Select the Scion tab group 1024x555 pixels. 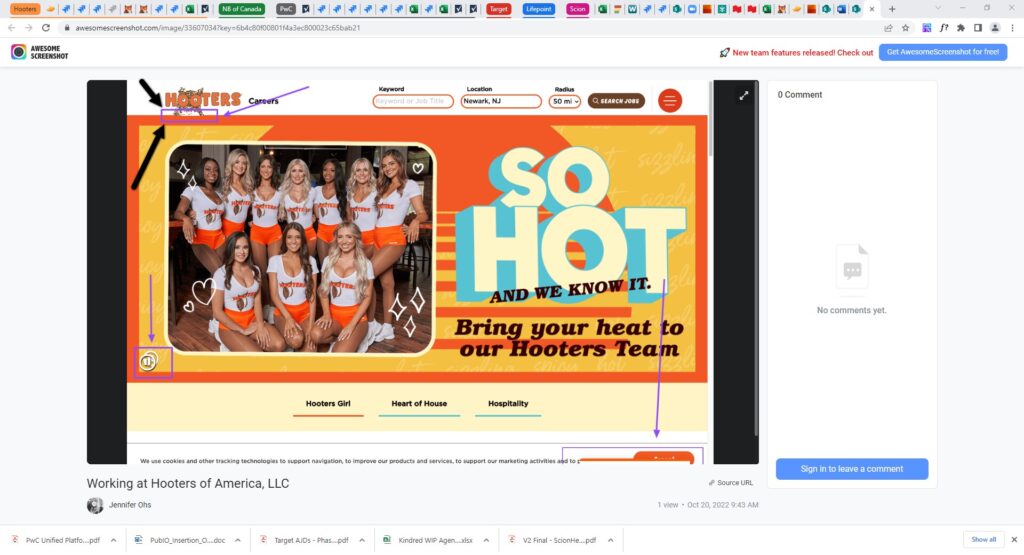(577, 9)
